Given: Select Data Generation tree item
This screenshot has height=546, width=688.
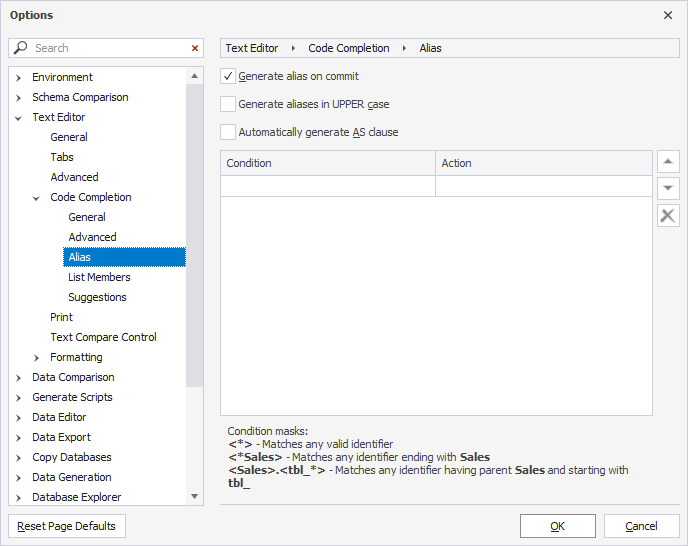Looking at the screenshot, I should point(72,477).
